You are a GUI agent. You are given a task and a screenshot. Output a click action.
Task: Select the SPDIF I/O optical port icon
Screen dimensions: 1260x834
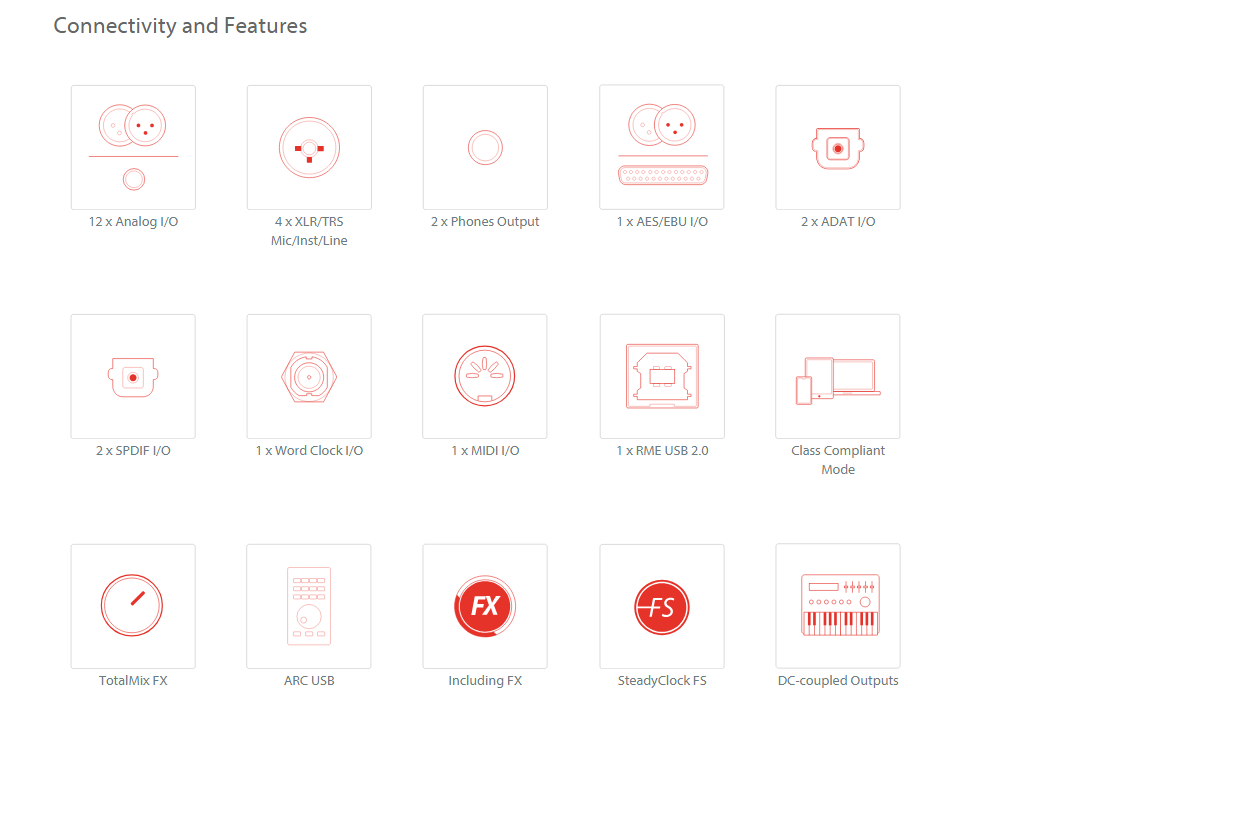[133, 377]
